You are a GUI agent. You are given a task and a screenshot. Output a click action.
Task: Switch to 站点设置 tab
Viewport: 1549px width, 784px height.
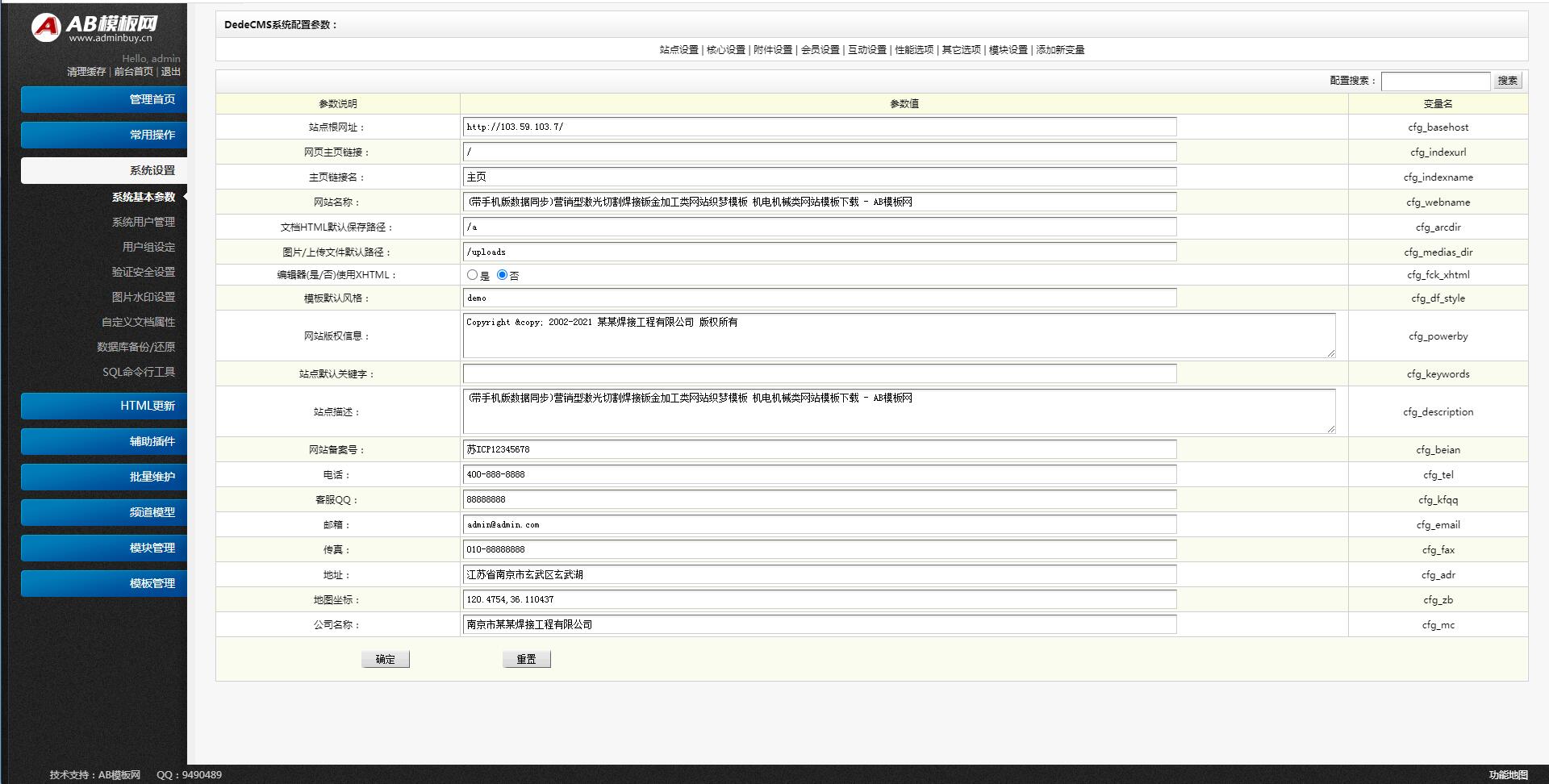click(x=678, y=50)
